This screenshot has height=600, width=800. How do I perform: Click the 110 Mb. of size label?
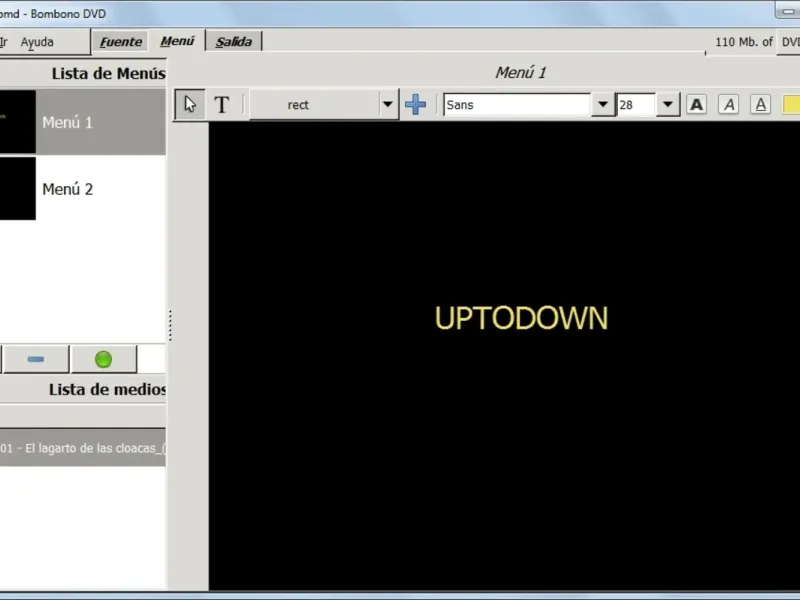coord(744,42)
